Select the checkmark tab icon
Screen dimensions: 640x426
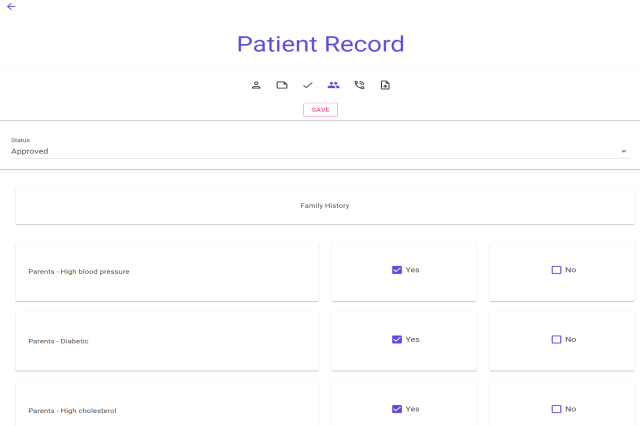(308, 85)
